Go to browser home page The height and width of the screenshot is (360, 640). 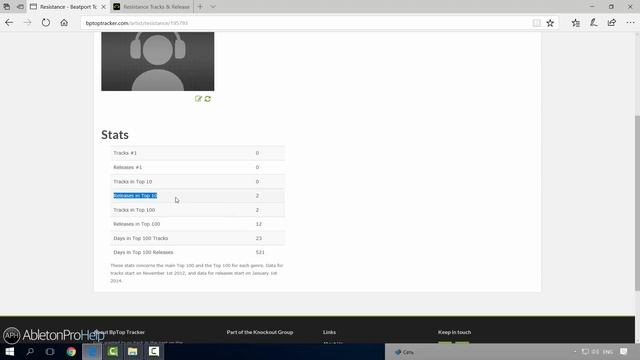pos(64,23)
